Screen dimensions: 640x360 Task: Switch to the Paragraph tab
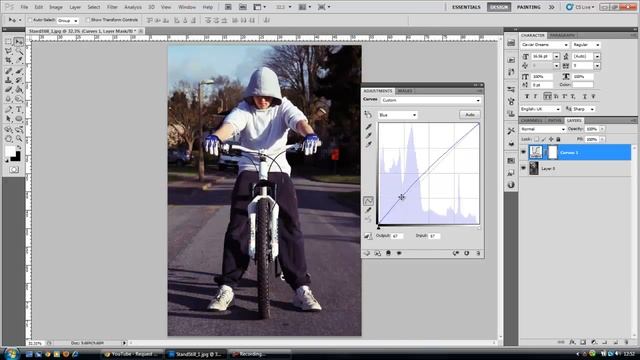[x=562, y=36]
